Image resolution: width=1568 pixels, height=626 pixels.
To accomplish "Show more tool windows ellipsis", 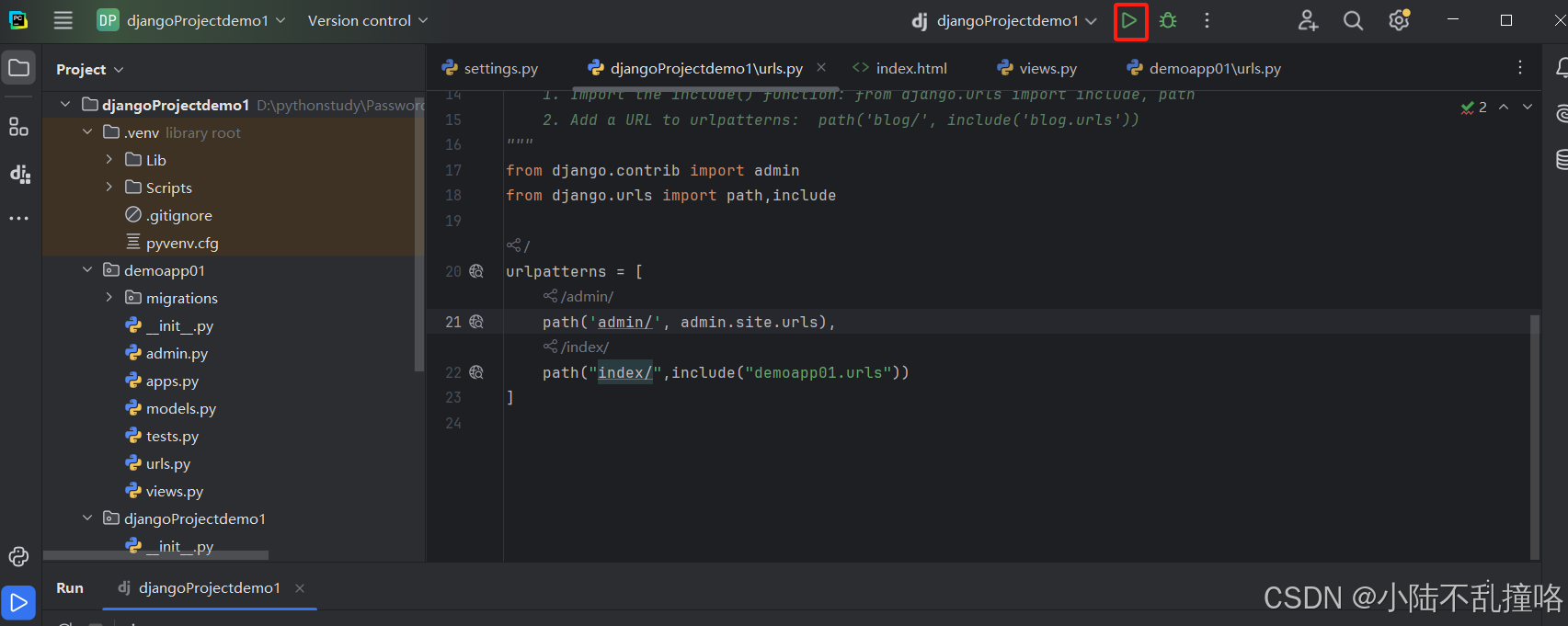I will click(x=19, y=219).
